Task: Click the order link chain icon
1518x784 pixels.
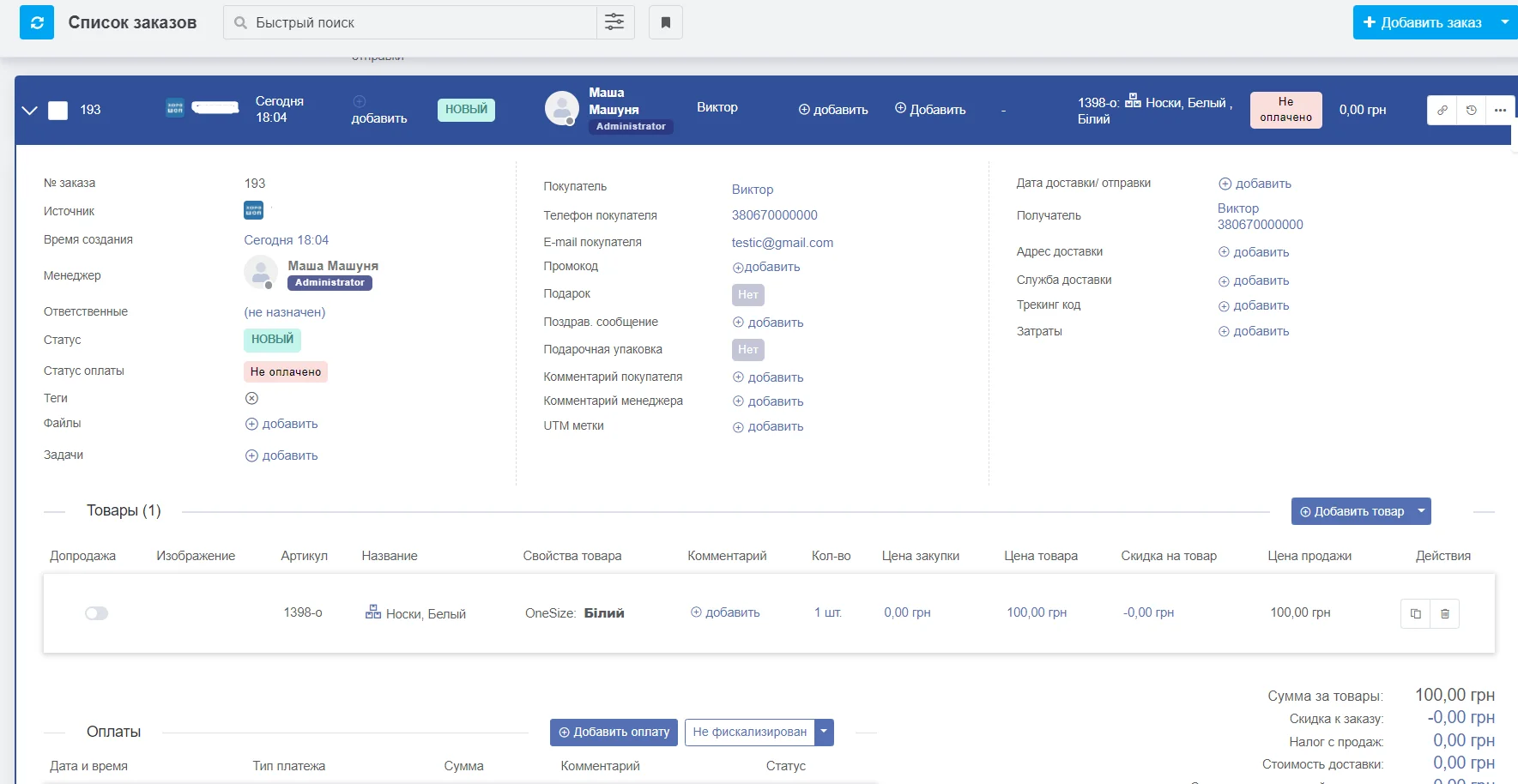Action: (x=1442, y=110)
